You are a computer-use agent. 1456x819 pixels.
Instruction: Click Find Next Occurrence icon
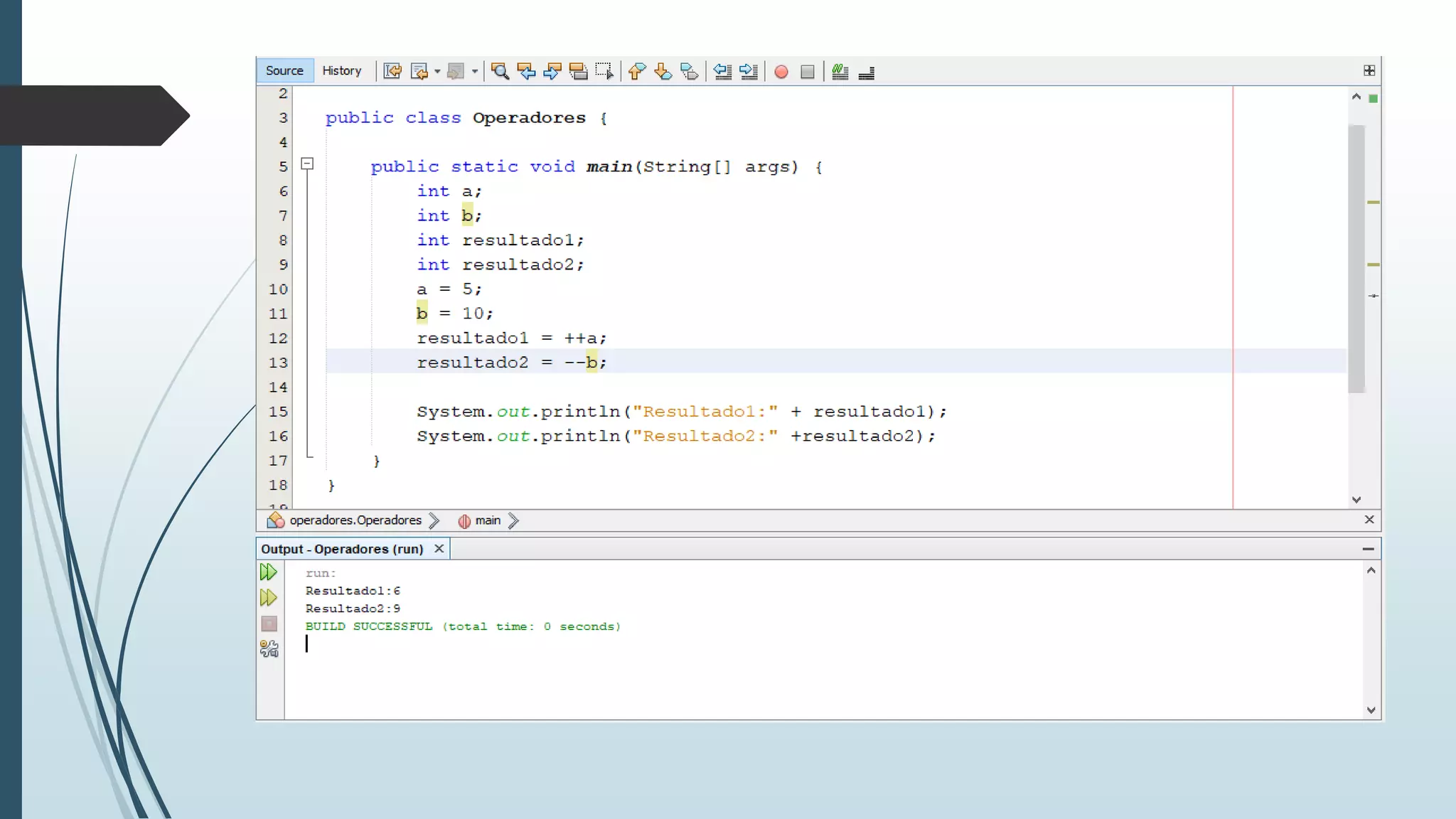click(552, 71)
